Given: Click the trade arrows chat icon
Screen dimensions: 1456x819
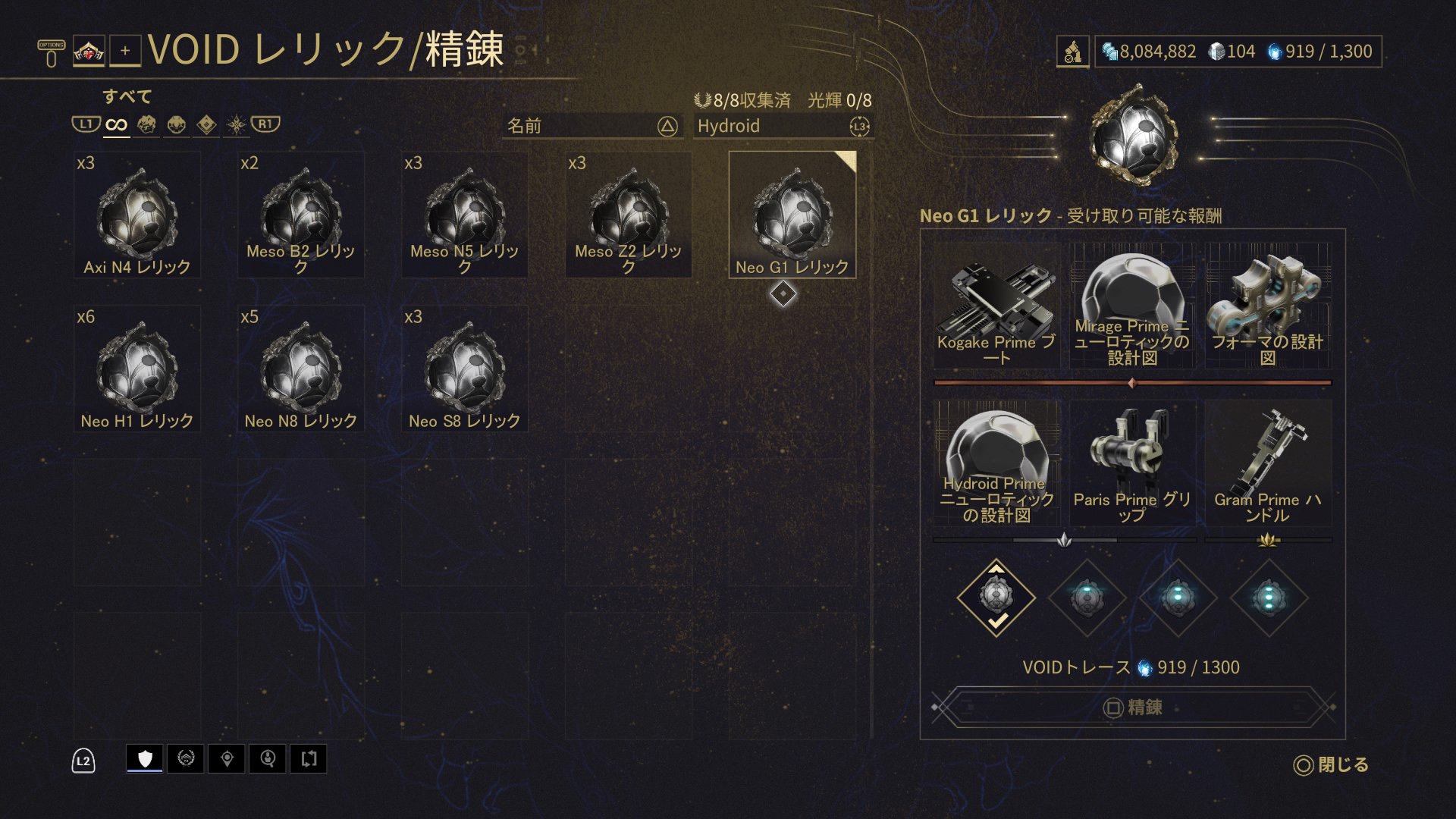Looking at the screenshot, I should [309, 758].
